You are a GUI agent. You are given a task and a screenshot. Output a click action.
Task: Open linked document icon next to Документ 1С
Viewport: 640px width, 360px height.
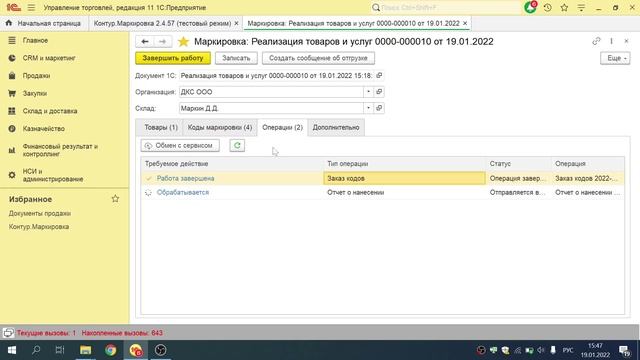pyautogui.click(x=379, y=76)
